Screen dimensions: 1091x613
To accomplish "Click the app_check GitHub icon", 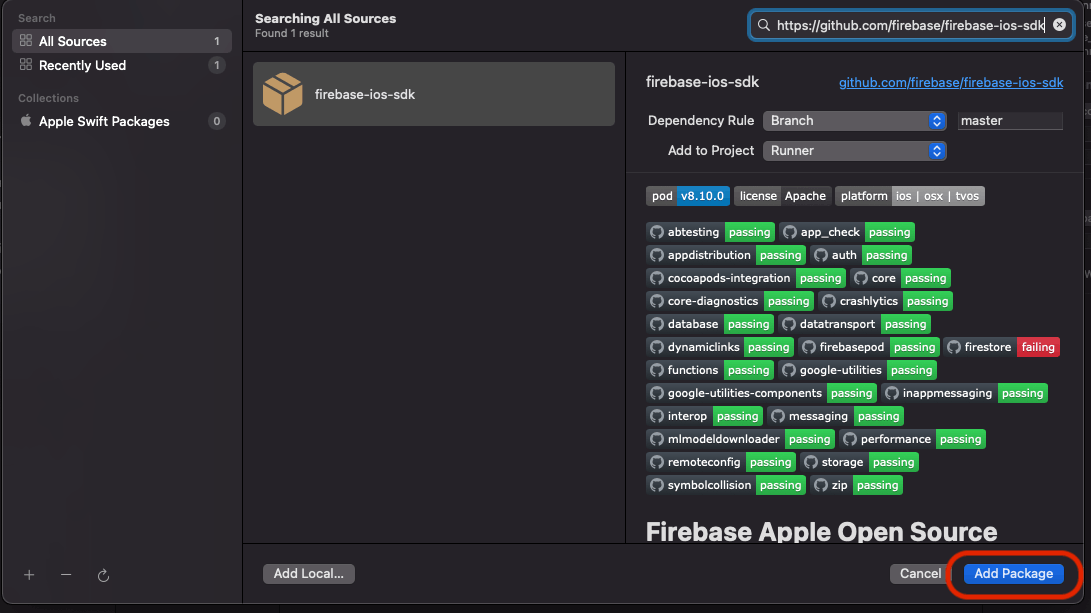I will pyautogui.click(x=790, y=232).
